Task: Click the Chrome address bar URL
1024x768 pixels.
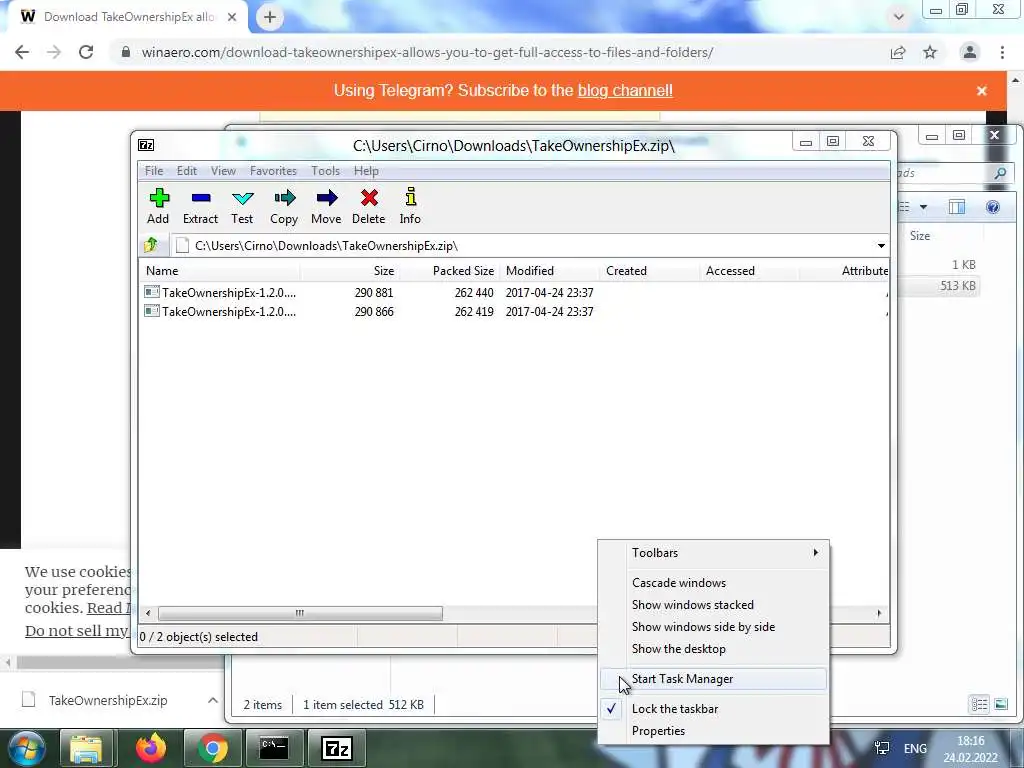Action: tap(427, 52)
